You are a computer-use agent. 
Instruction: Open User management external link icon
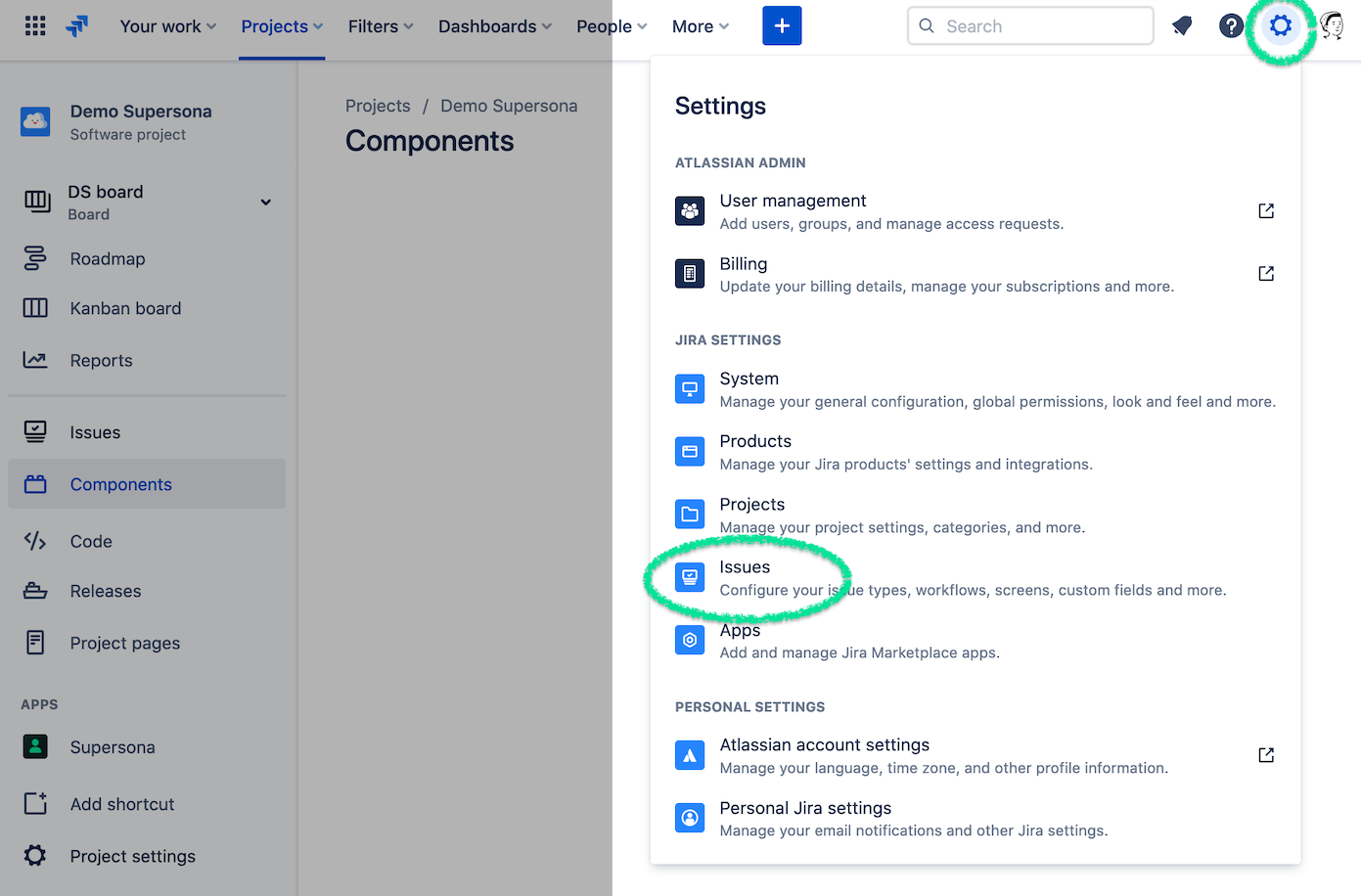(1266, 211)
